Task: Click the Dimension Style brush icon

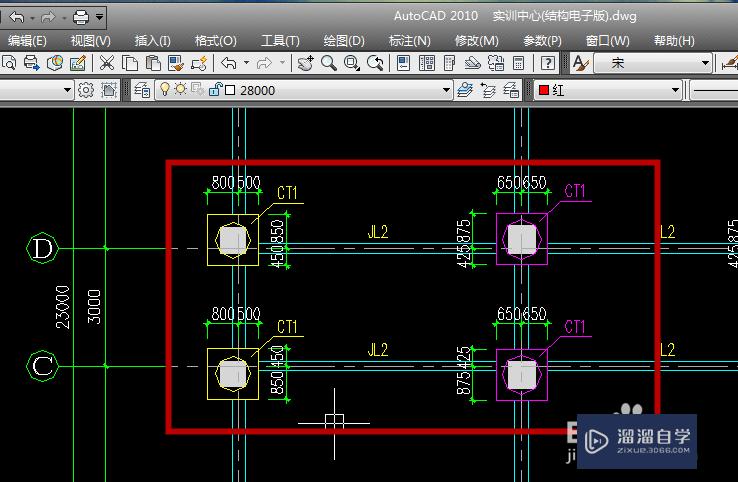Action: coord(730,63)
